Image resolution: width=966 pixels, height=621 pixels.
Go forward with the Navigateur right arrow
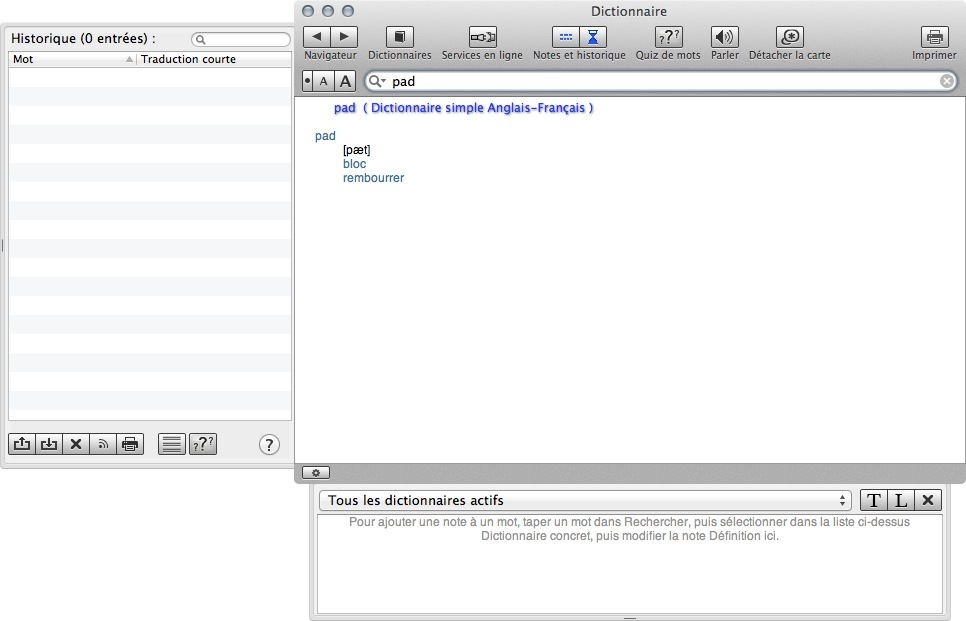[344, 37]
